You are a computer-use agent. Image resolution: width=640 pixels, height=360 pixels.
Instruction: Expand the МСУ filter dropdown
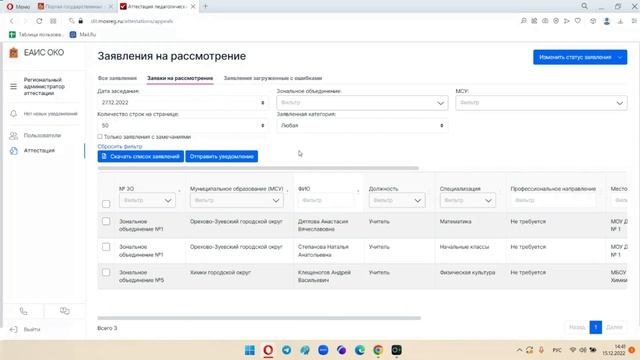click(x=541, y=103)
